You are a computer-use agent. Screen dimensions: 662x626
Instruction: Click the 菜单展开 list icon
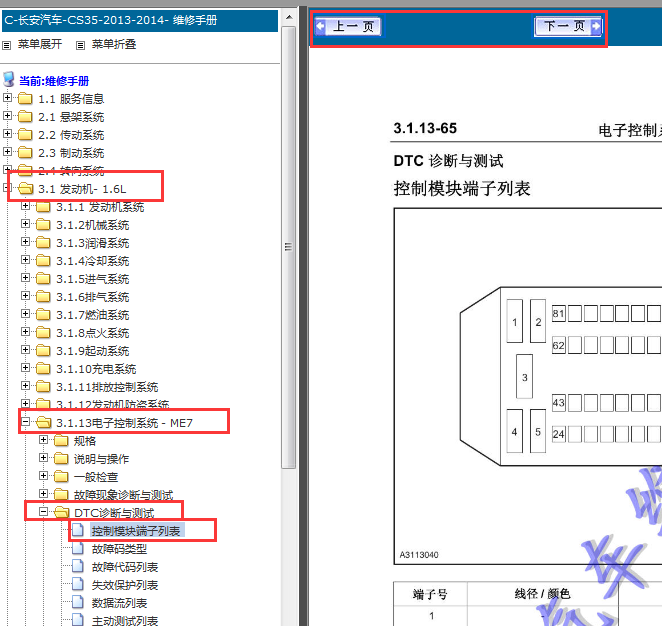pos(7,45)
